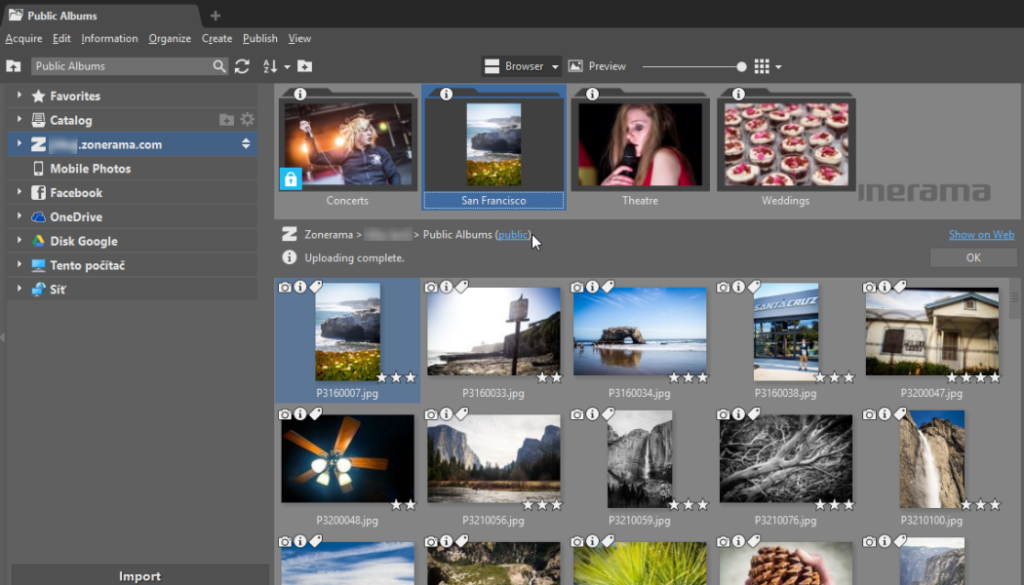Open the Organize menu

coord(170,39)
